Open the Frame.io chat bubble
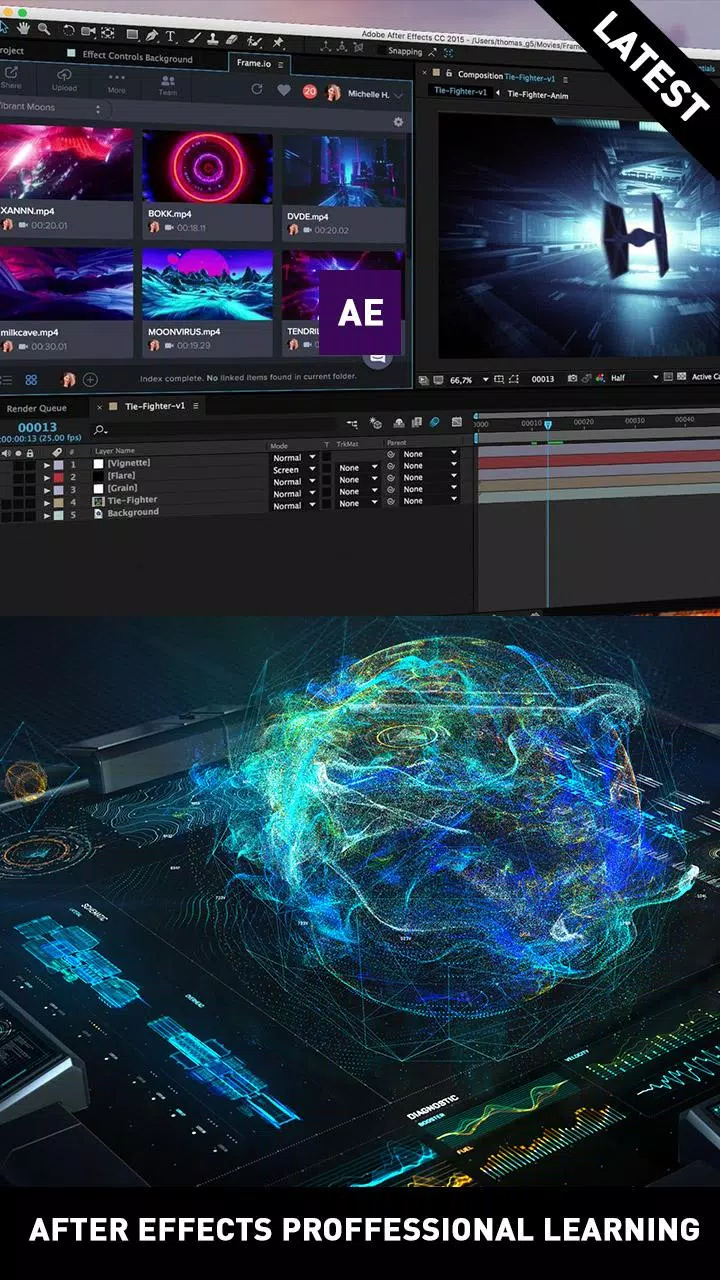Viewport: 720px width, 1280px height. pyautogui.click(x=377, y=356)
